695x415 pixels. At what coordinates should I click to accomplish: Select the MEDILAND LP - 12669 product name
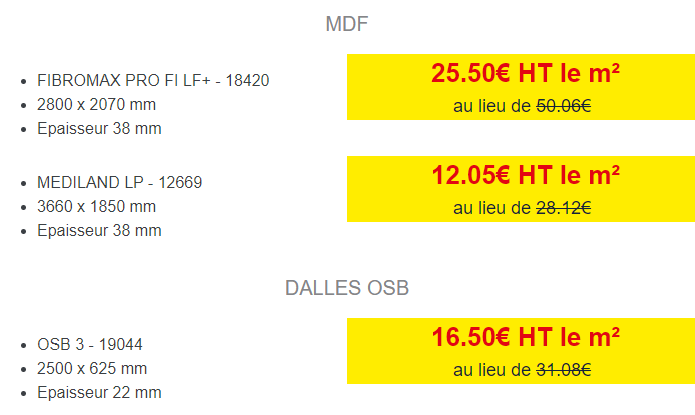119,183
